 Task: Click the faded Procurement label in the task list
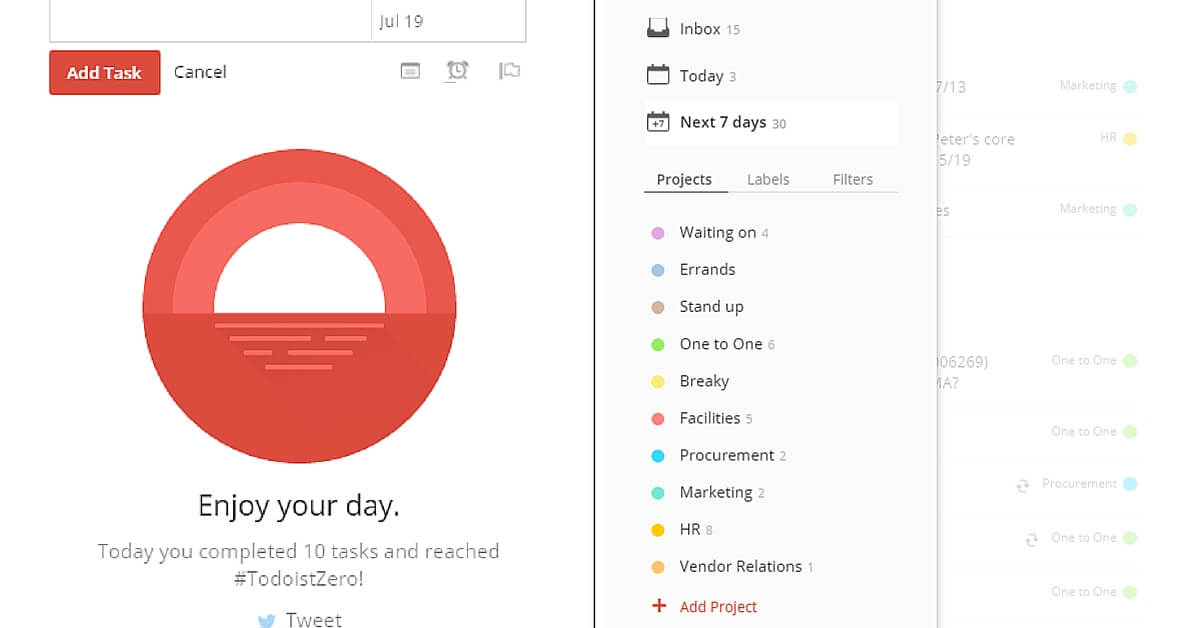pos(1079,483)
